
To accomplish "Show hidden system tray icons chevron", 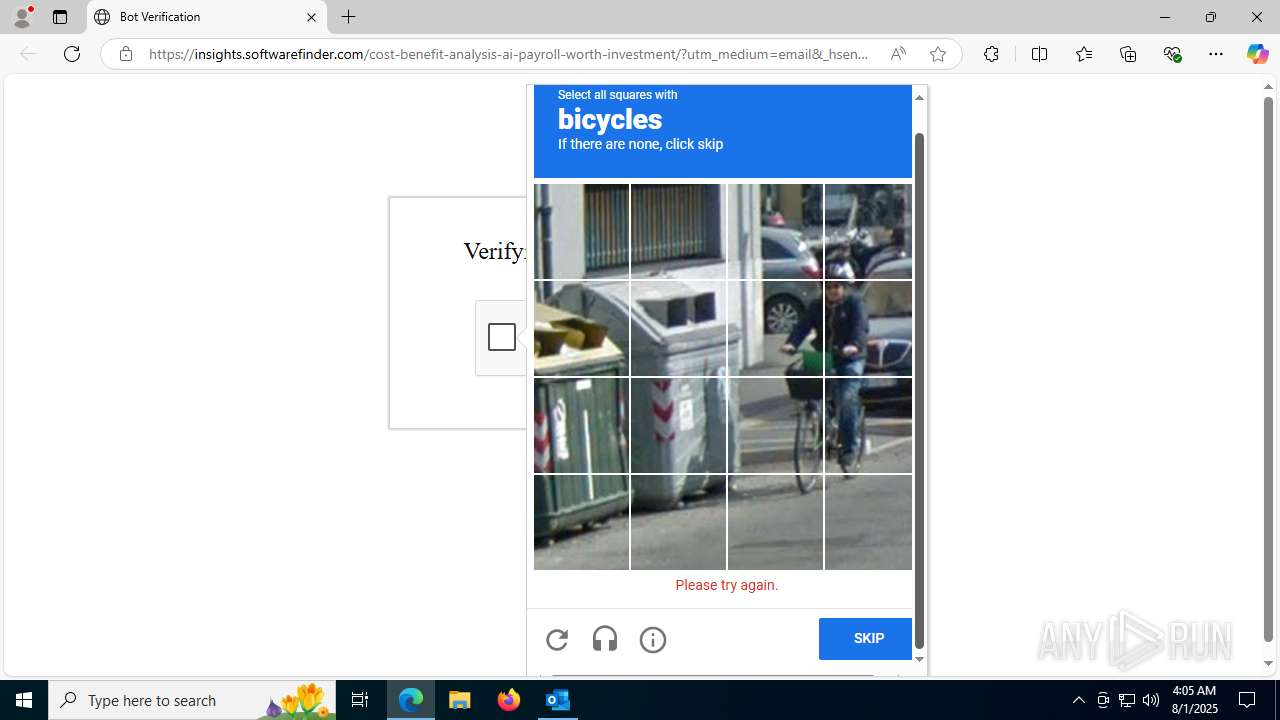I will [x=1078, y=700].
